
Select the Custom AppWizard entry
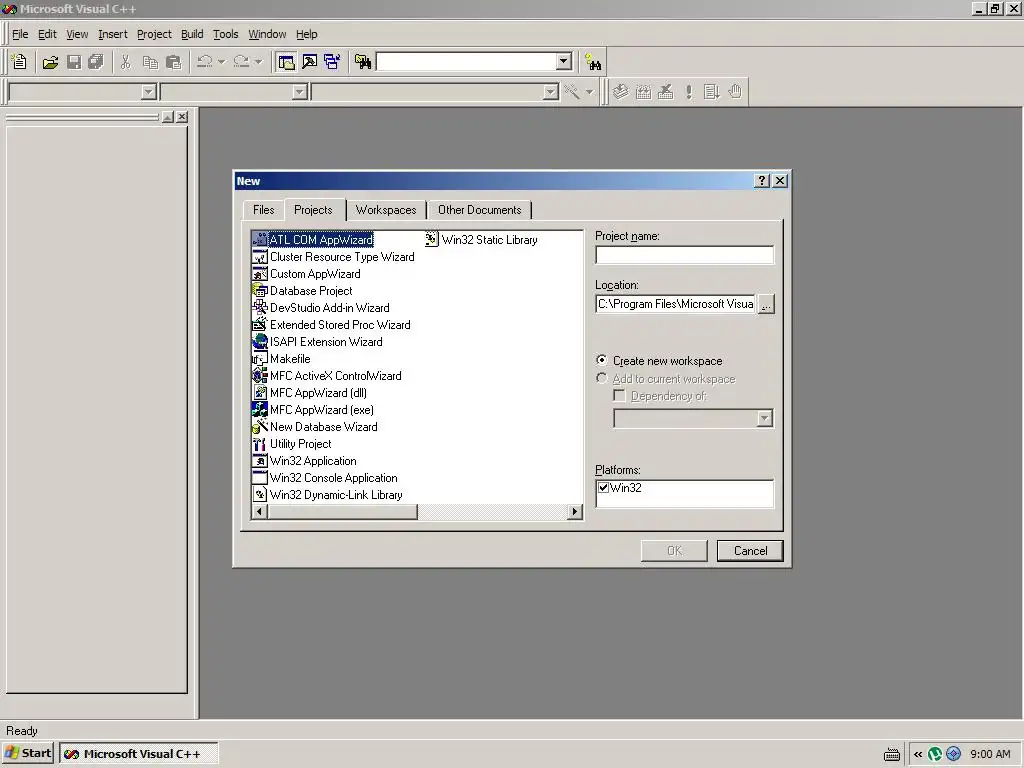click(307, 274)
